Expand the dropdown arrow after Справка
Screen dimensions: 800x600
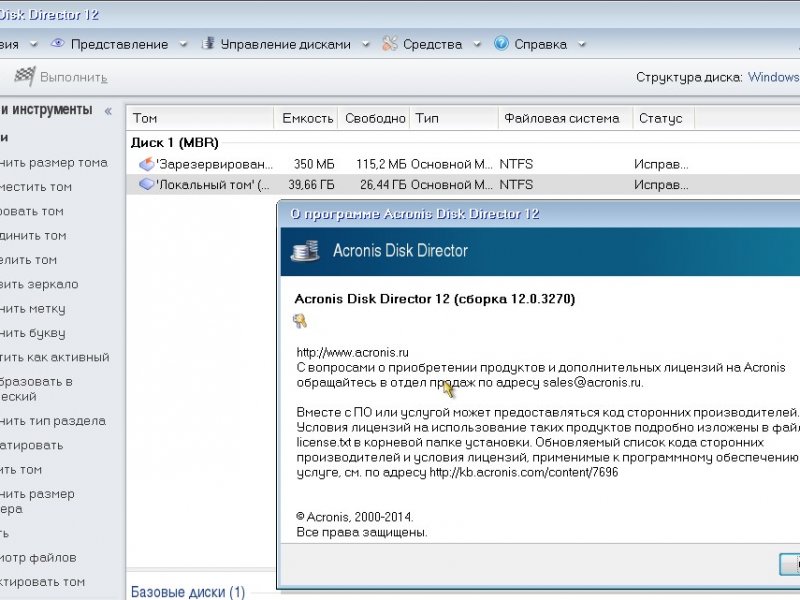tap(582, 44)
